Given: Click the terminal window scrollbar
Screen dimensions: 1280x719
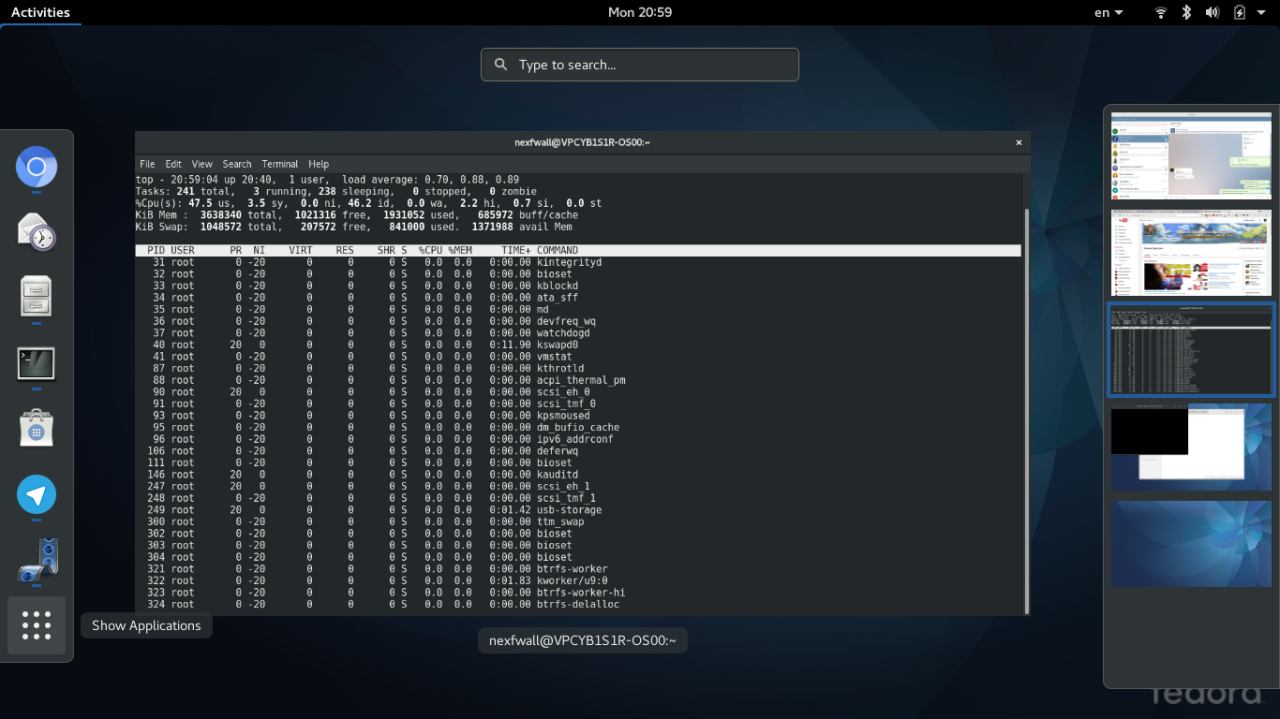Looking at the screenshot, I should pyautogui.click(x=1026, y=410).
